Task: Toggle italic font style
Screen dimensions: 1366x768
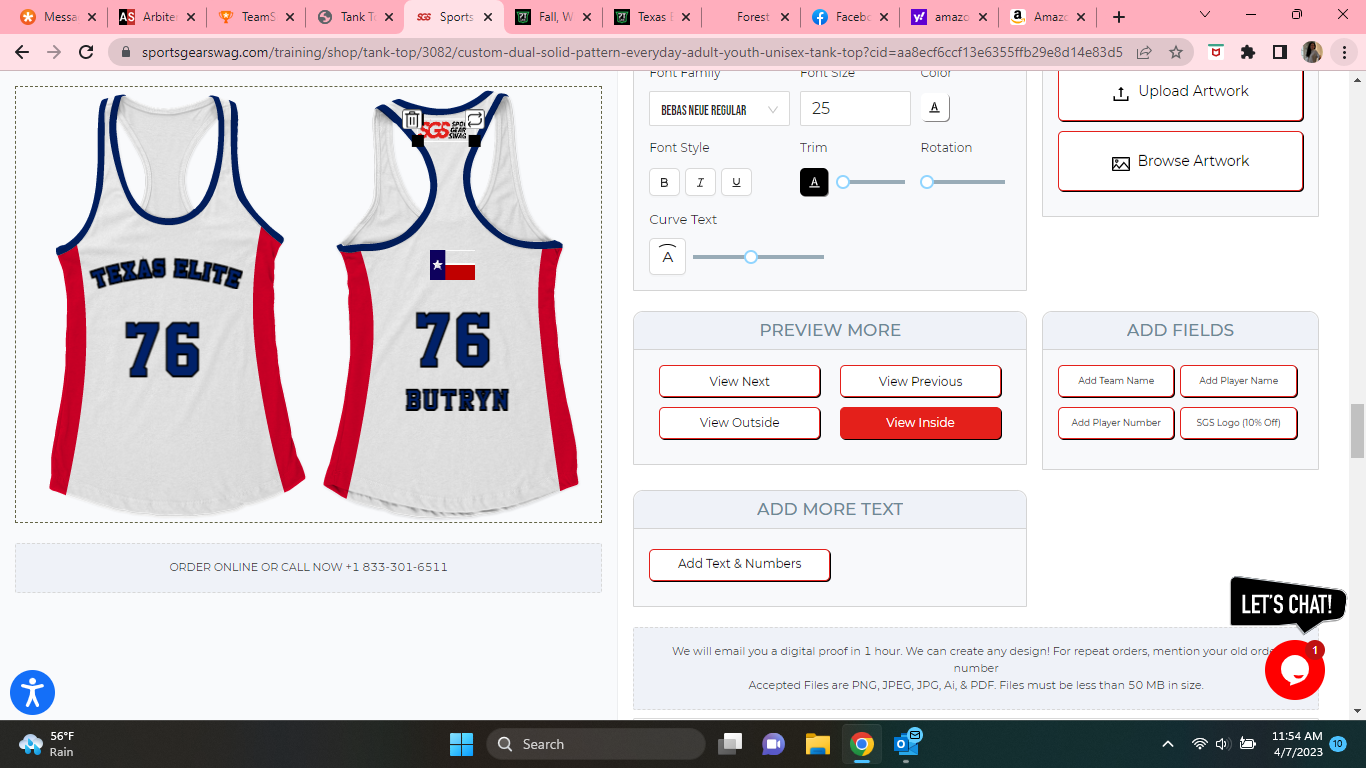Action: [700, 182]
